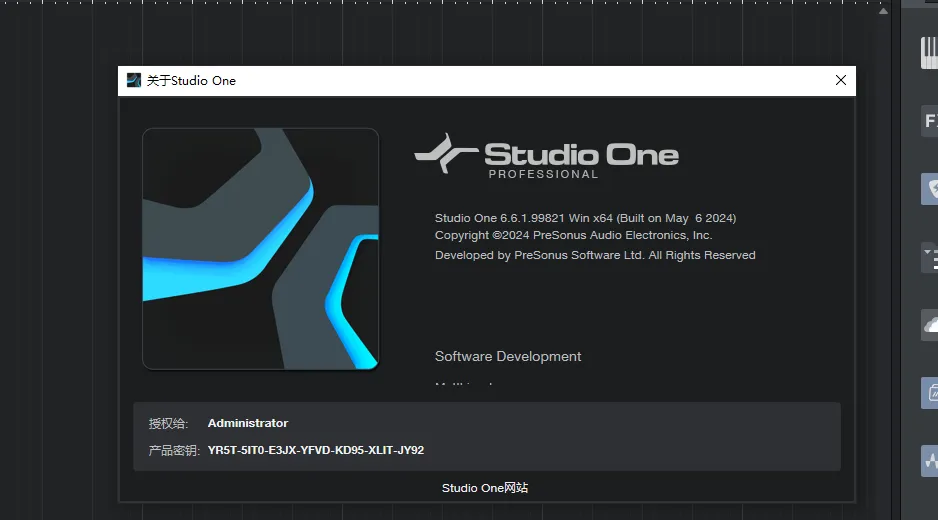Click the licensed user name 'Administrator'
938x520 pixels.
248,423
